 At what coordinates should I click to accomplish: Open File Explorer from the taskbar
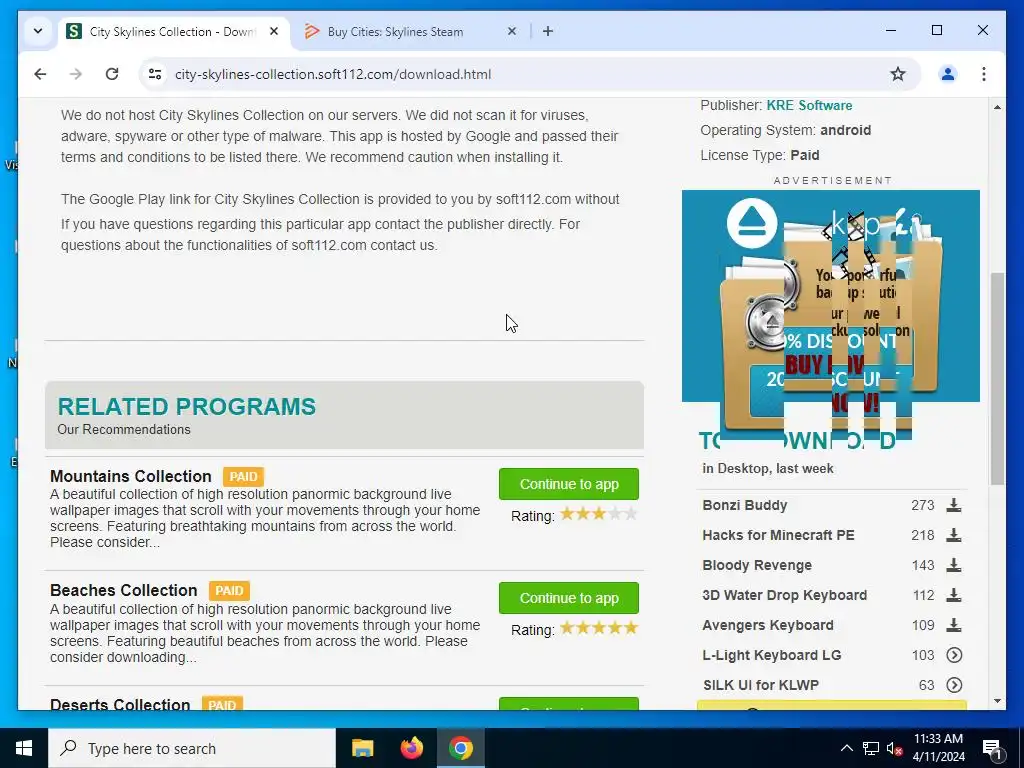click(x=362, y=748)
